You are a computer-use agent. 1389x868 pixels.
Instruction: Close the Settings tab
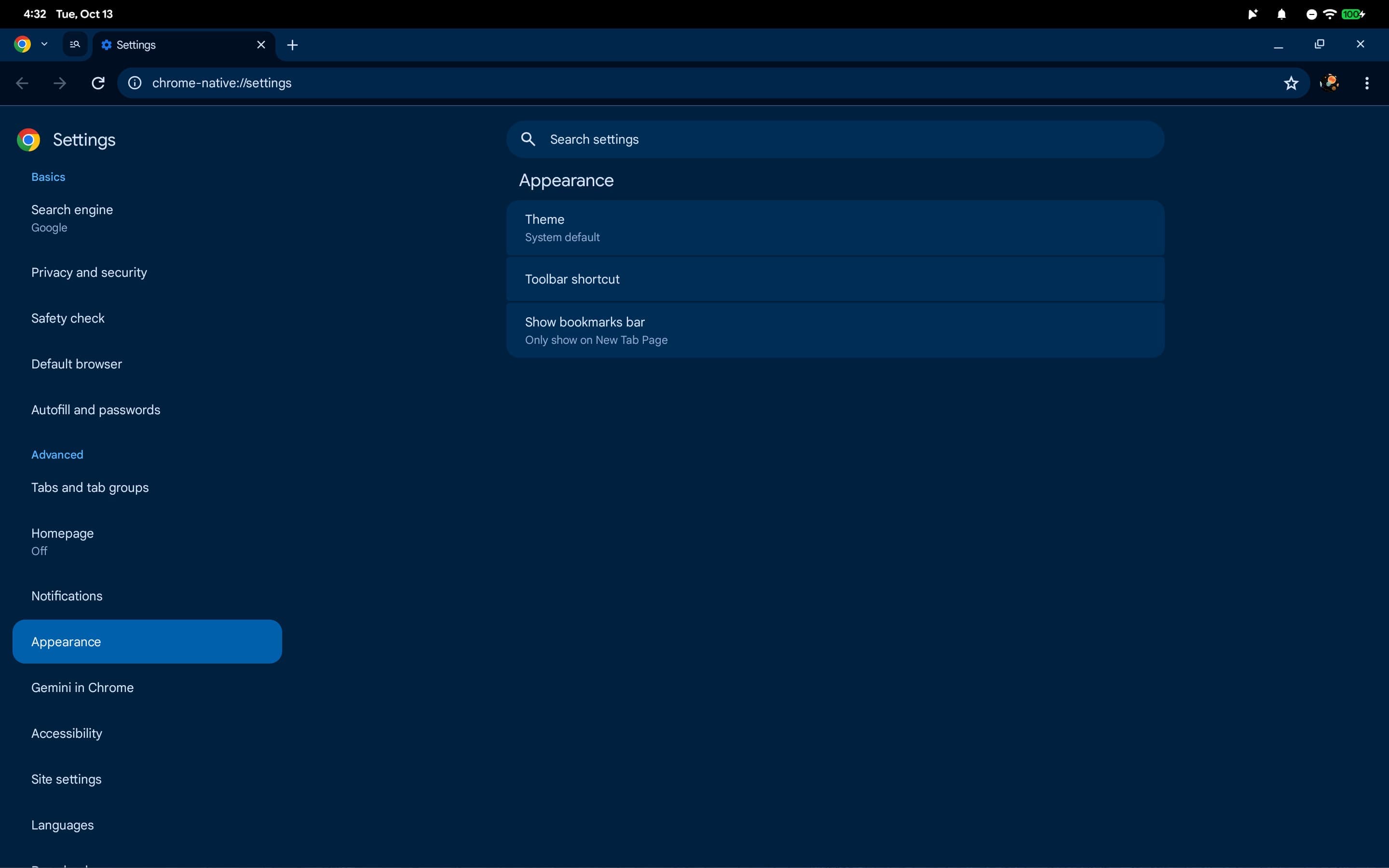(260, 45)
